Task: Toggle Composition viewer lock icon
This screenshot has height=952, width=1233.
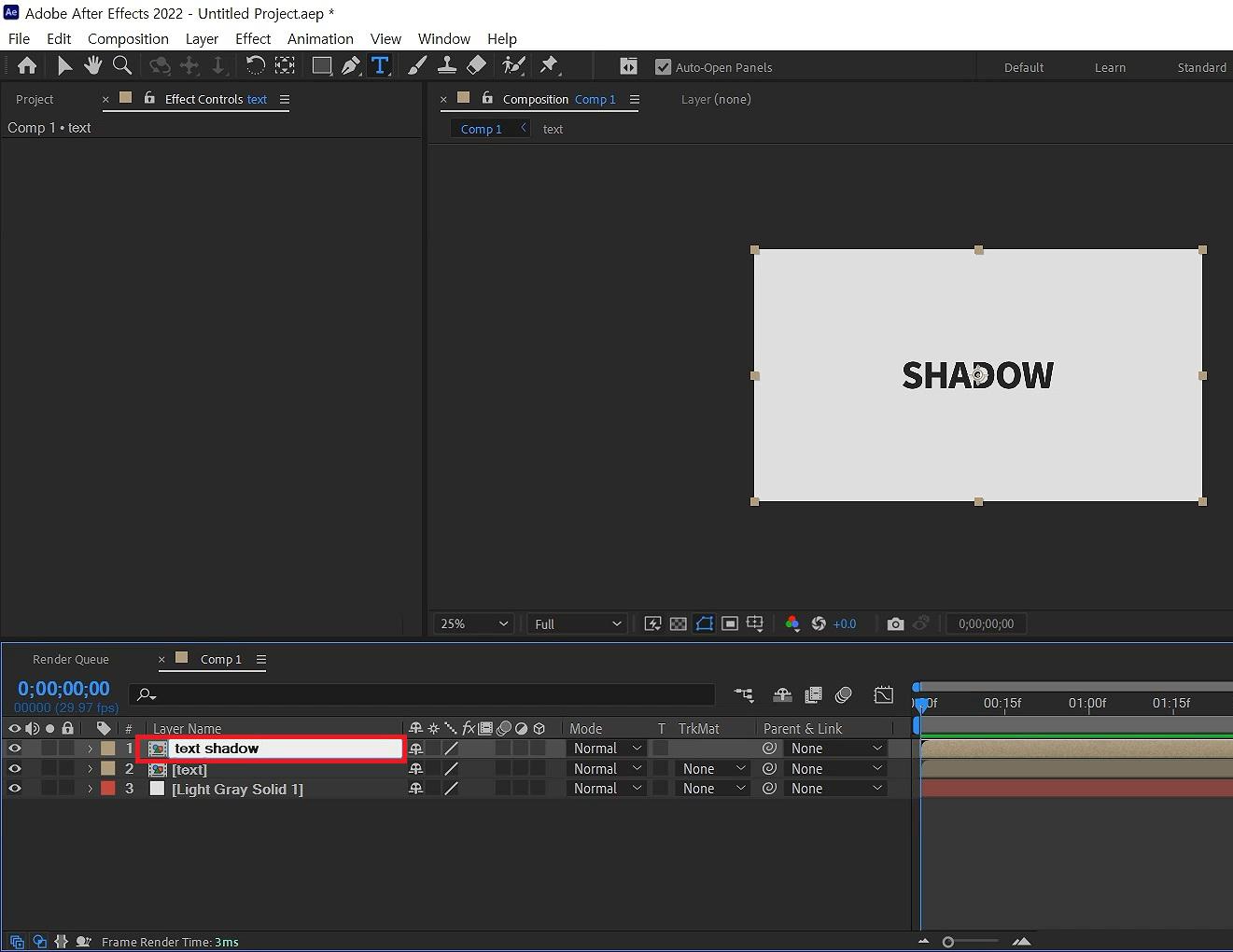Action: click(487, 98)
